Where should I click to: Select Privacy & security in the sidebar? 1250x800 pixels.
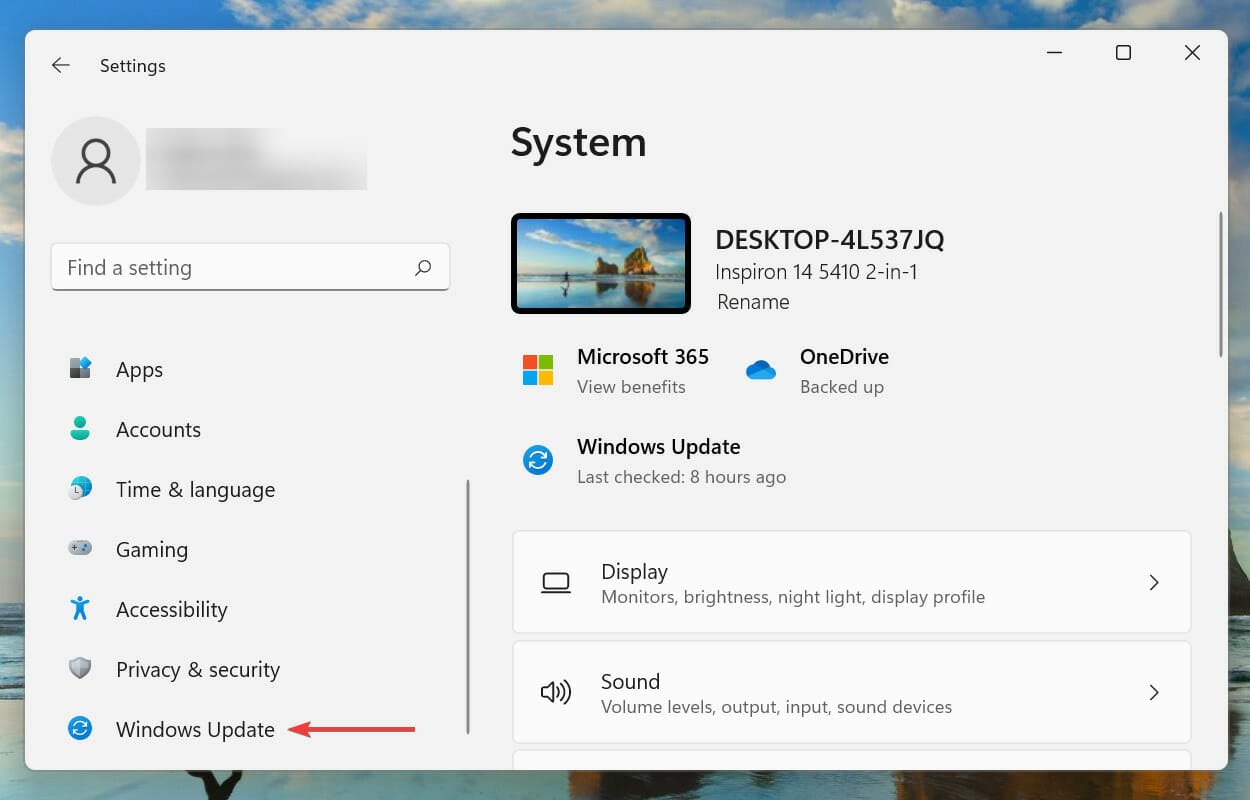tap(197, 669)
